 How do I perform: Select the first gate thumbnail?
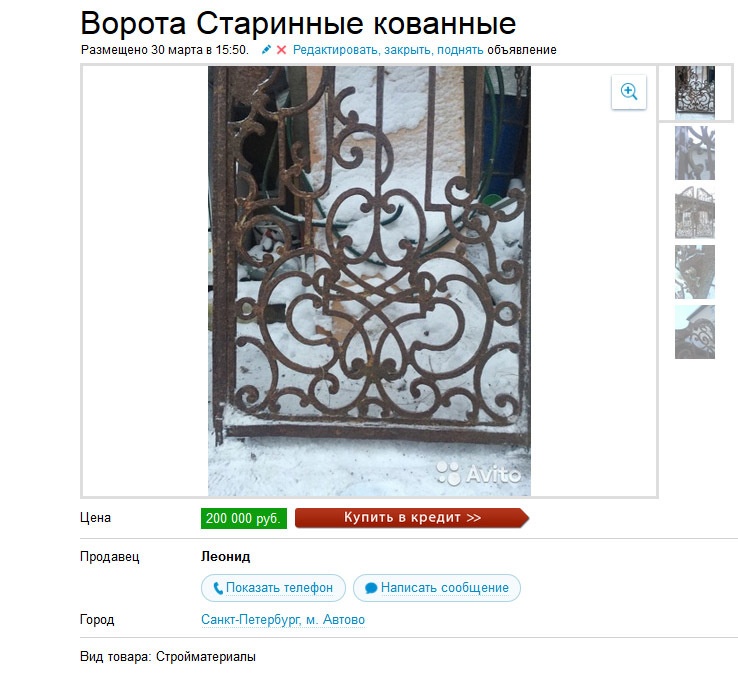tap(695, 93)
